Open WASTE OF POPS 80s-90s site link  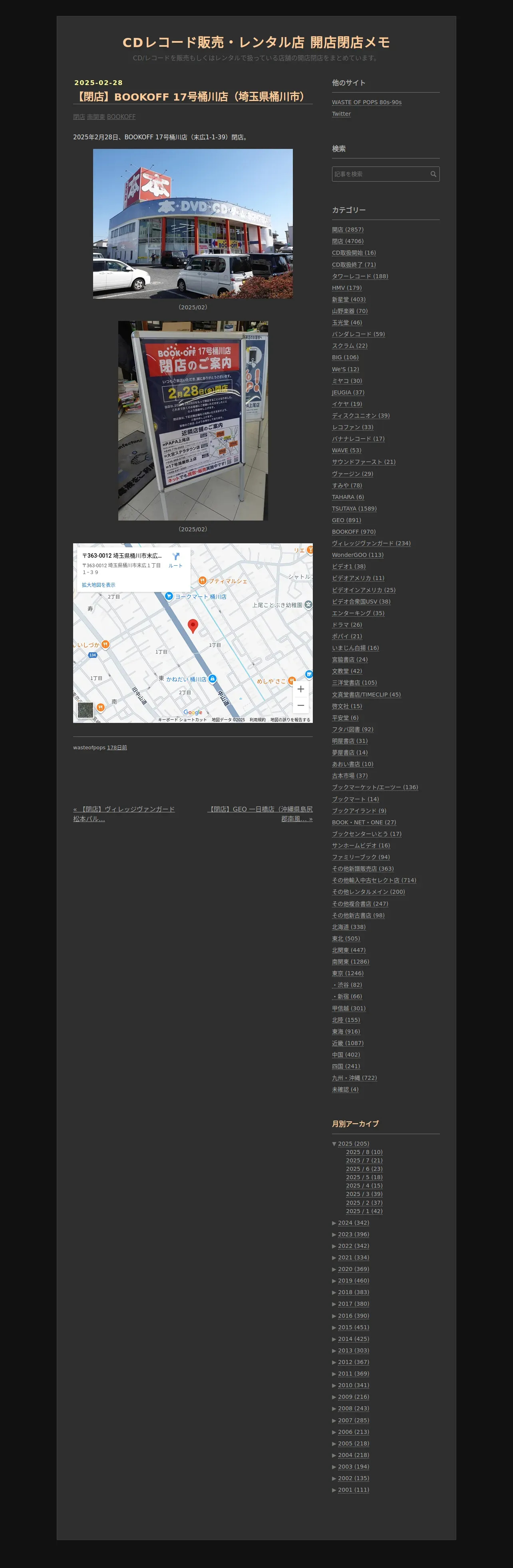click(367, 102)
